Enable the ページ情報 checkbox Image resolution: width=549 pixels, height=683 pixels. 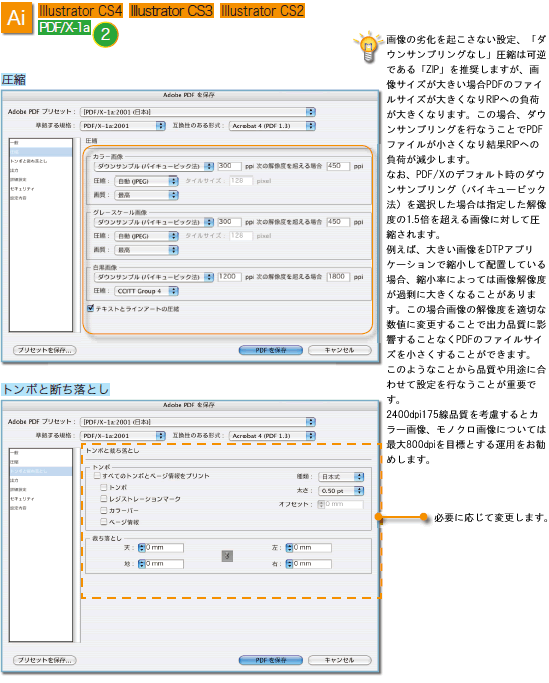pos(104,521)
